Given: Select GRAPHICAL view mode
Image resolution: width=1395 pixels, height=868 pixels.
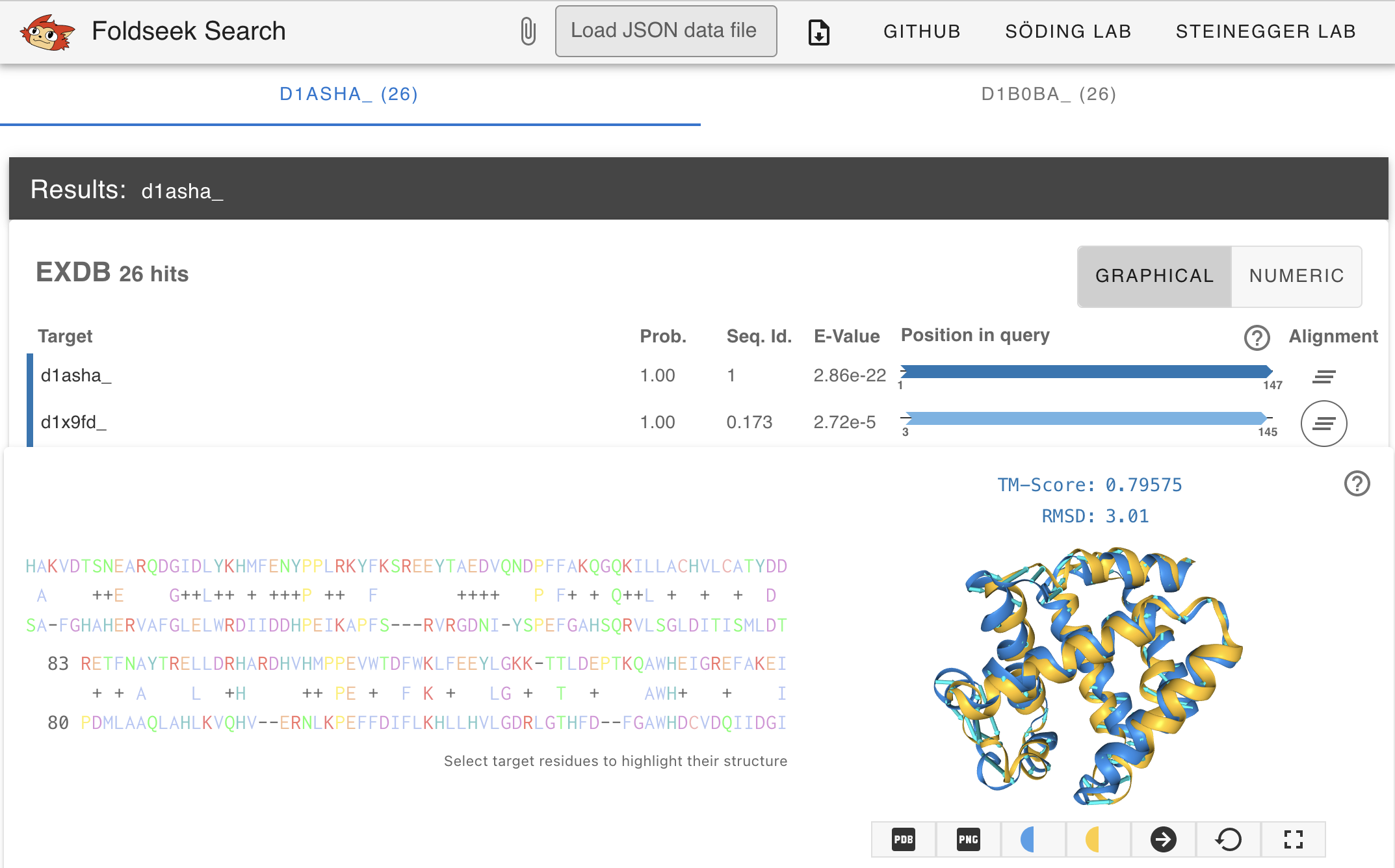Looking at the screenshot, I should click(1154, 276).
